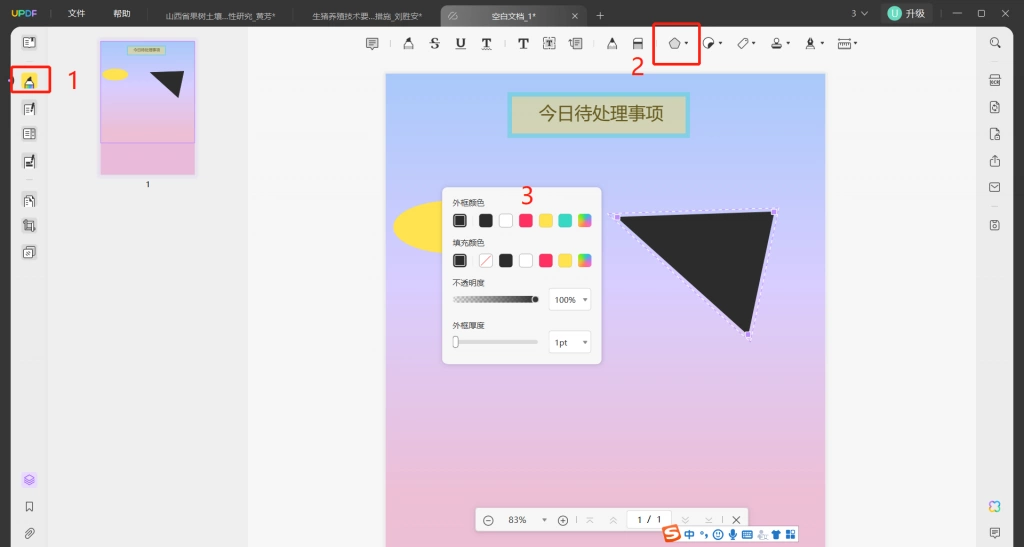Click the email envelope icon in right sidebar
Image resolution: width=1024 pixels, height=547 pixels.
[995, 187]
